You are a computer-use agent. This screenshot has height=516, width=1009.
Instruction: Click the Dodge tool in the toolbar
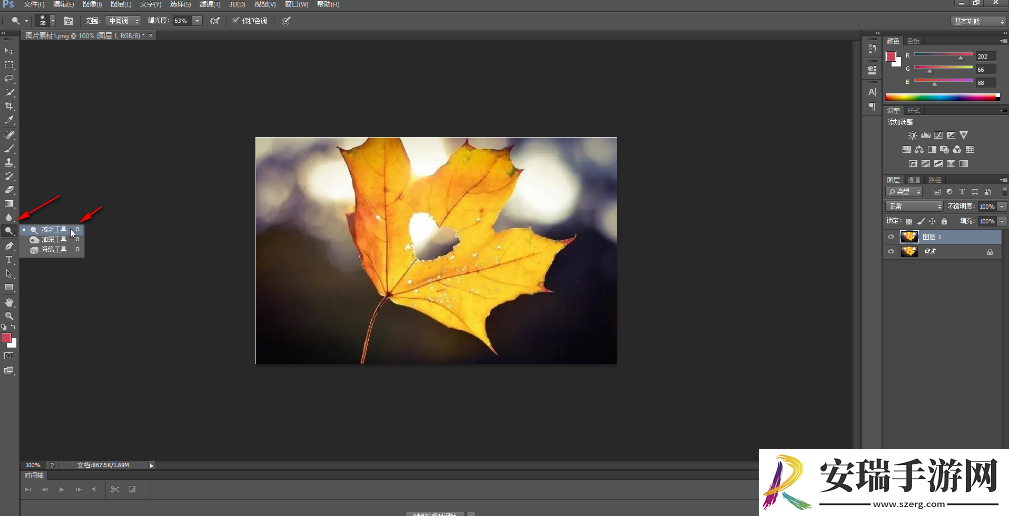(x=9, y=230)
